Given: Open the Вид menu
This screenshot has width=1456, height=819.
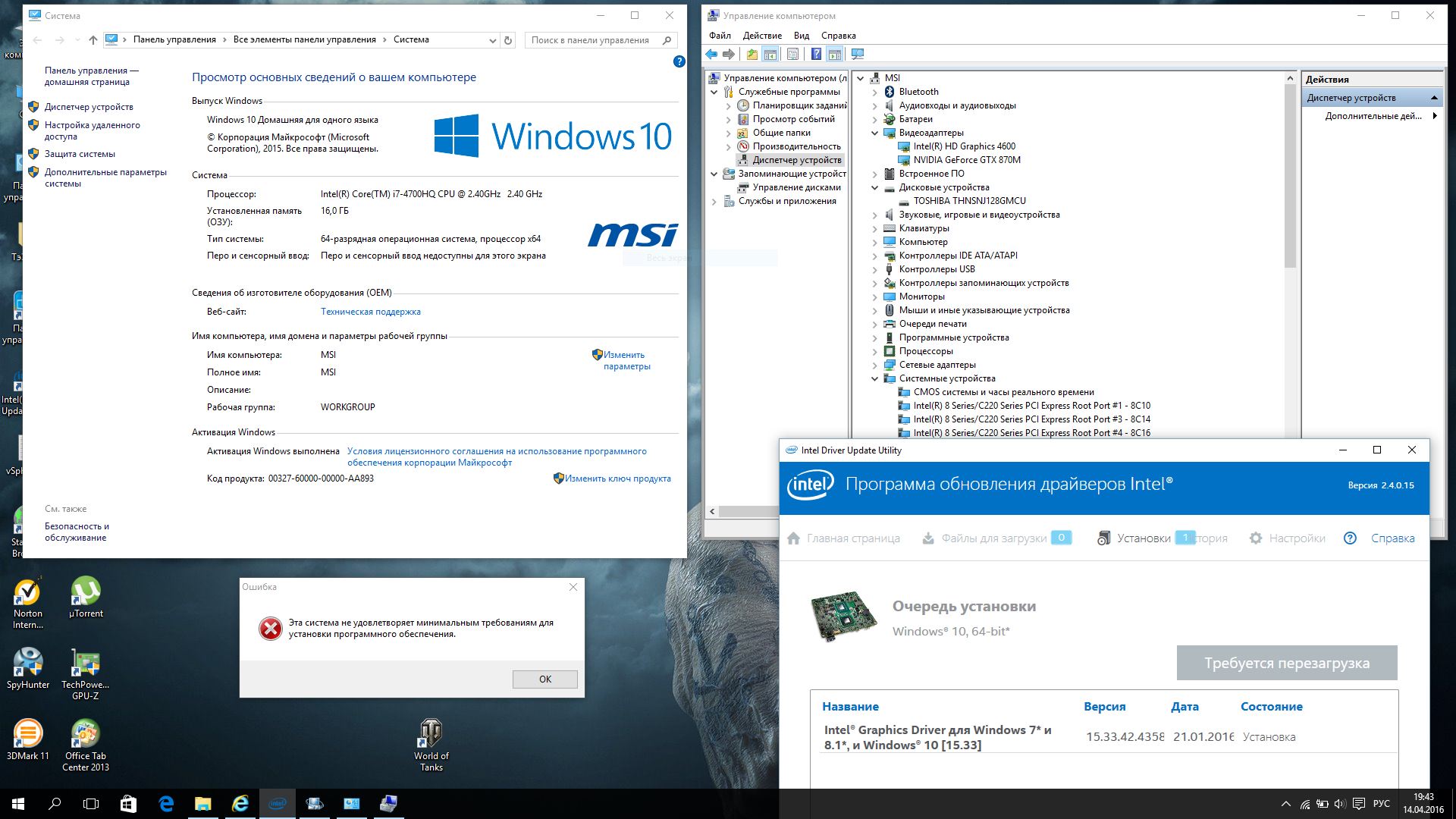Looking at the screenshot, I should (802, 36).
